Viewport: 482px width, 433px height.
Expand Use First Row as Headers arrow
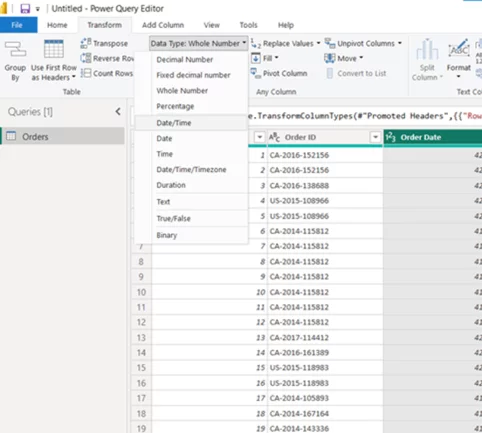pos(74,77)
